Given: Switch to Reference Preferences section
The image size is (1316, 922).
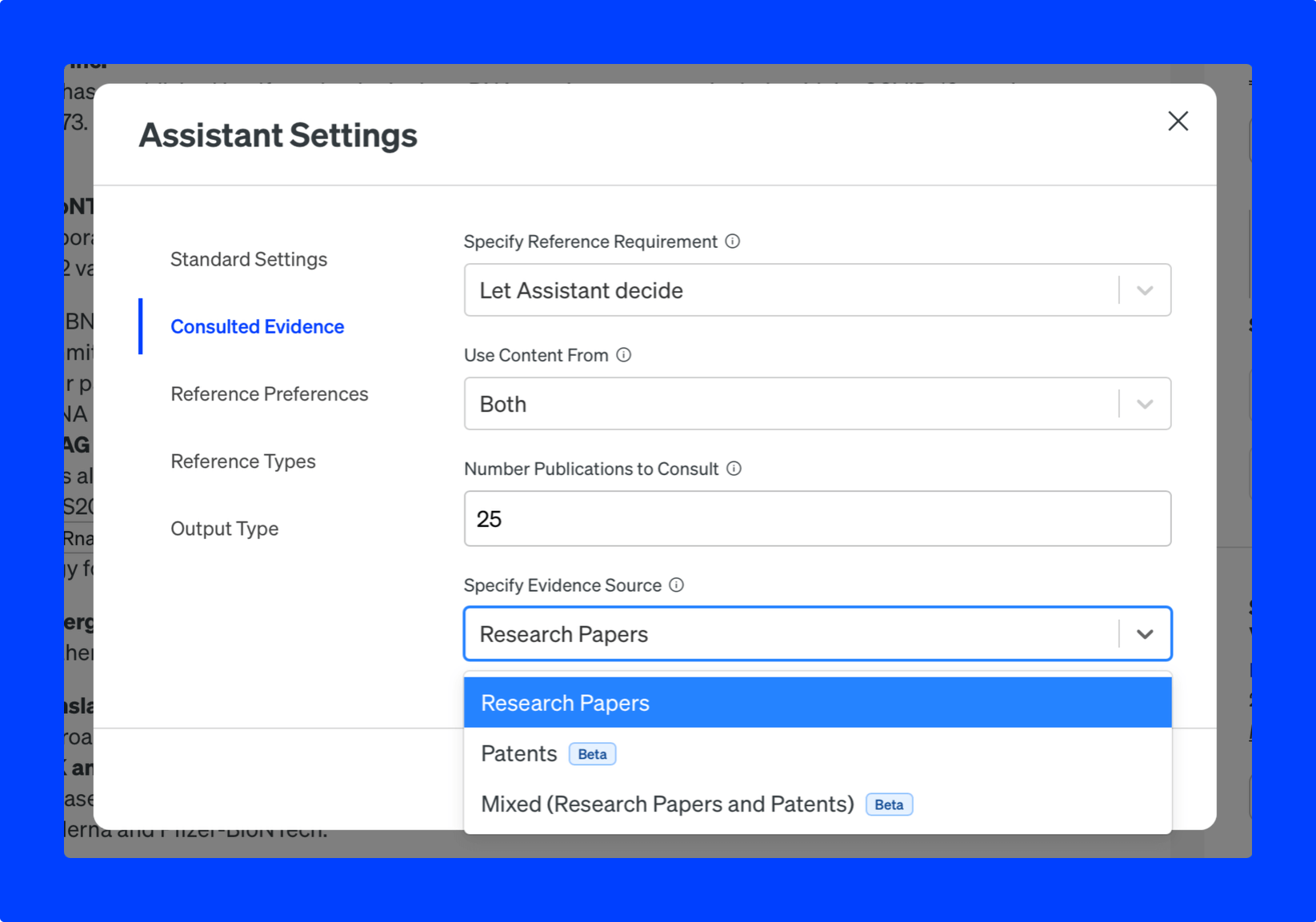Looking at the screenshot, I should [269, 393].
